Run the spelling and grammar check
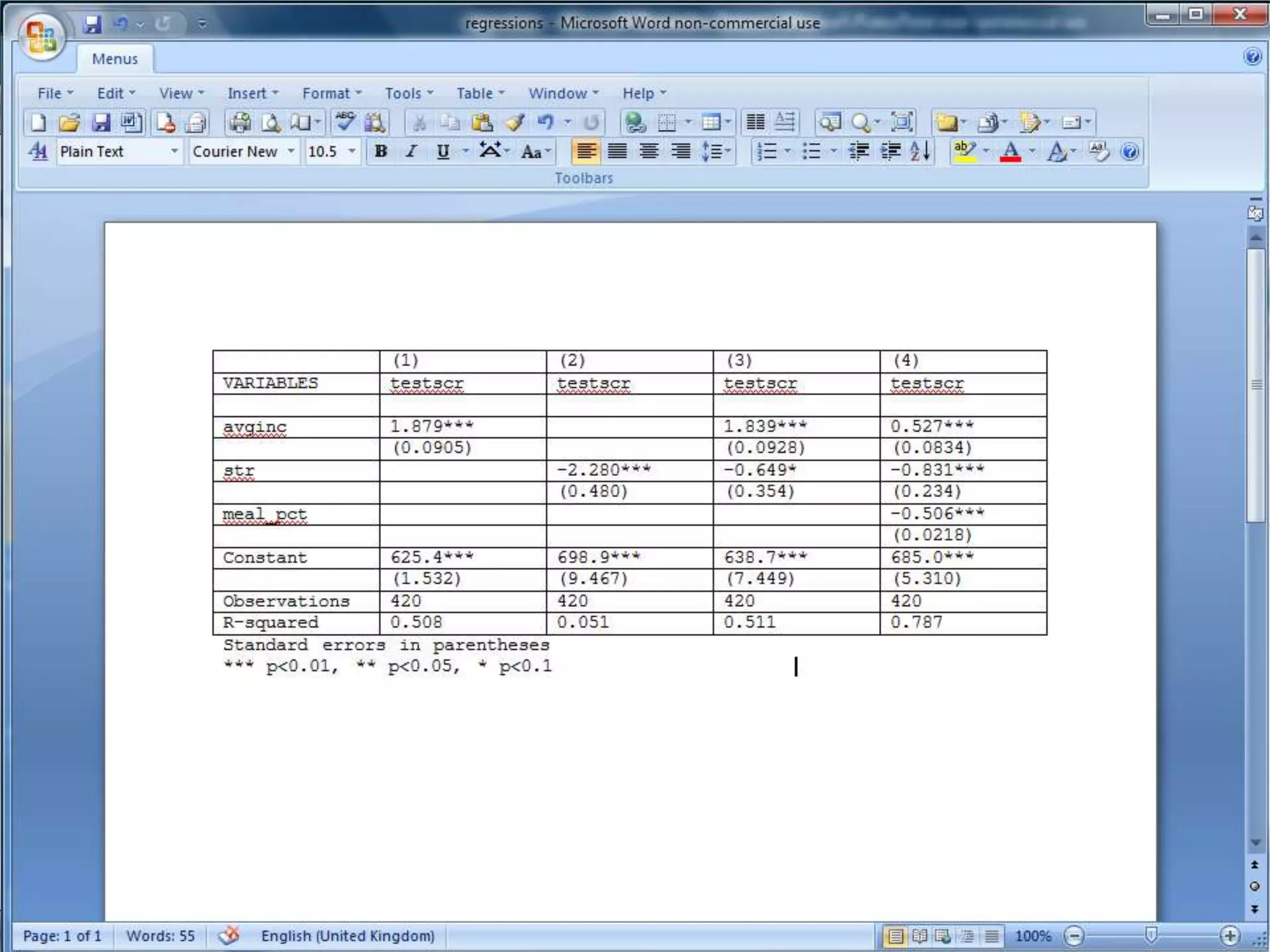Image resolution: width=1270 pixels, height=952 pixels. click(x=345, y=121)
